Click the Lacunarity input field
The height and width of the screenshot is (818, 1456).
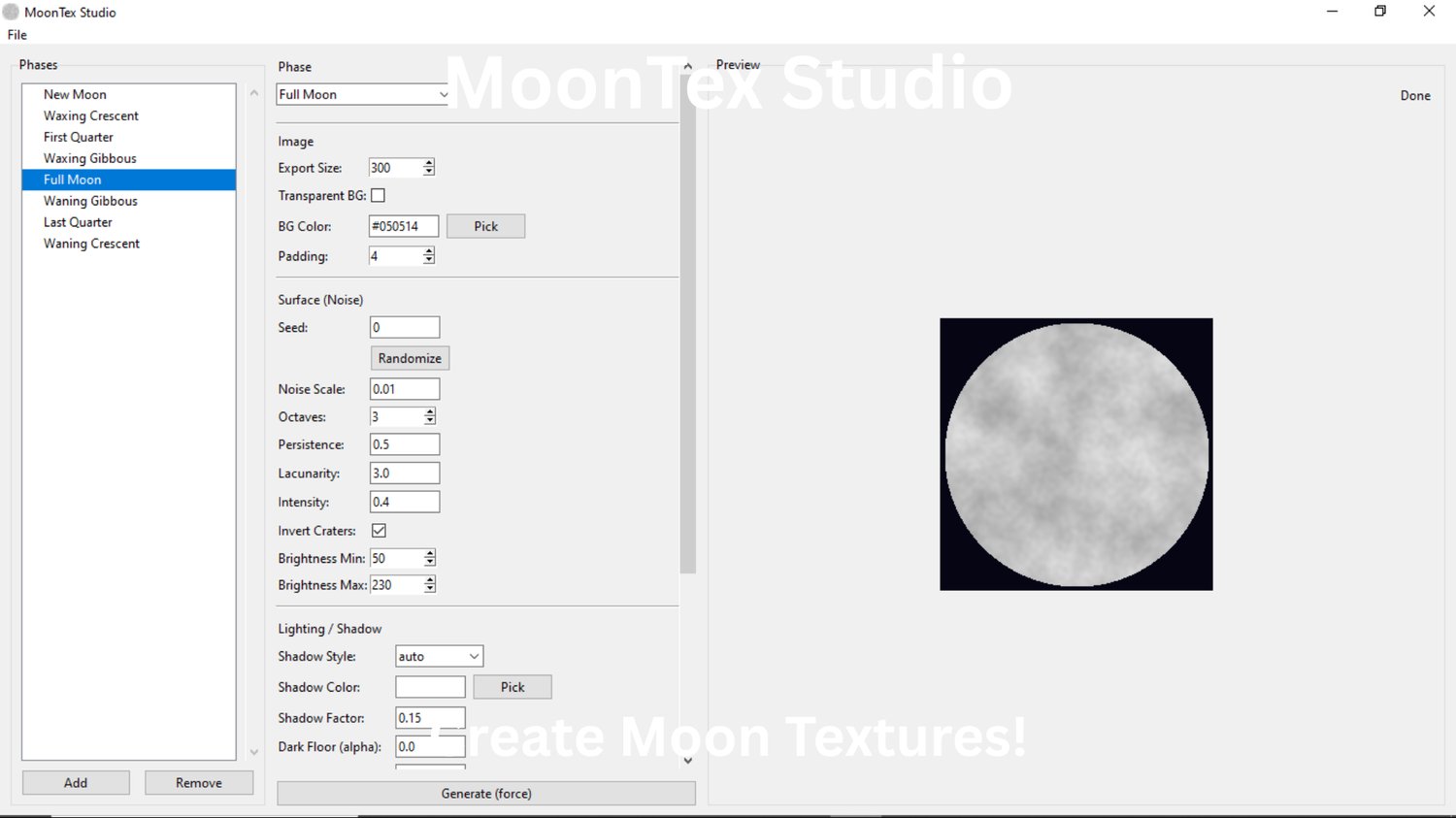pyautogui.click(x=405, y=474)
